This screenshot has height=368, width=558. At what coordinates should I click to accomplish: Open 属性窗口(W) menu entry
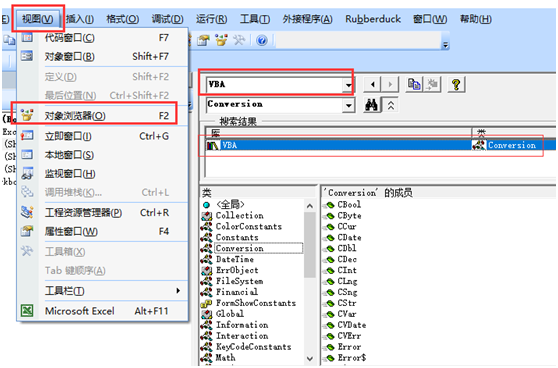click(x=102, y=231)
